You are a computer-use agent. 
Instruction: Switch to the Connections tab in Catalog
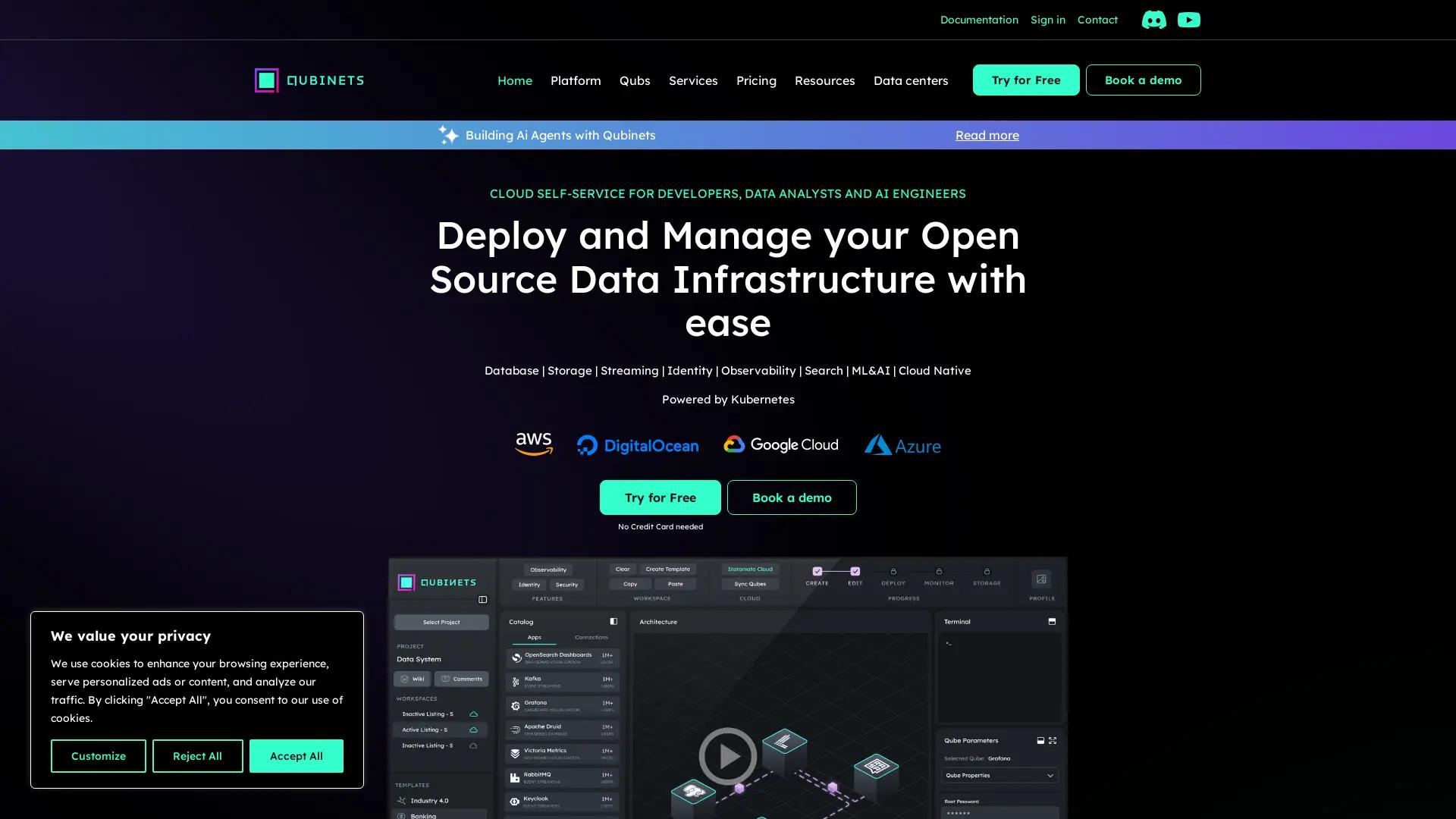point(591,637)
